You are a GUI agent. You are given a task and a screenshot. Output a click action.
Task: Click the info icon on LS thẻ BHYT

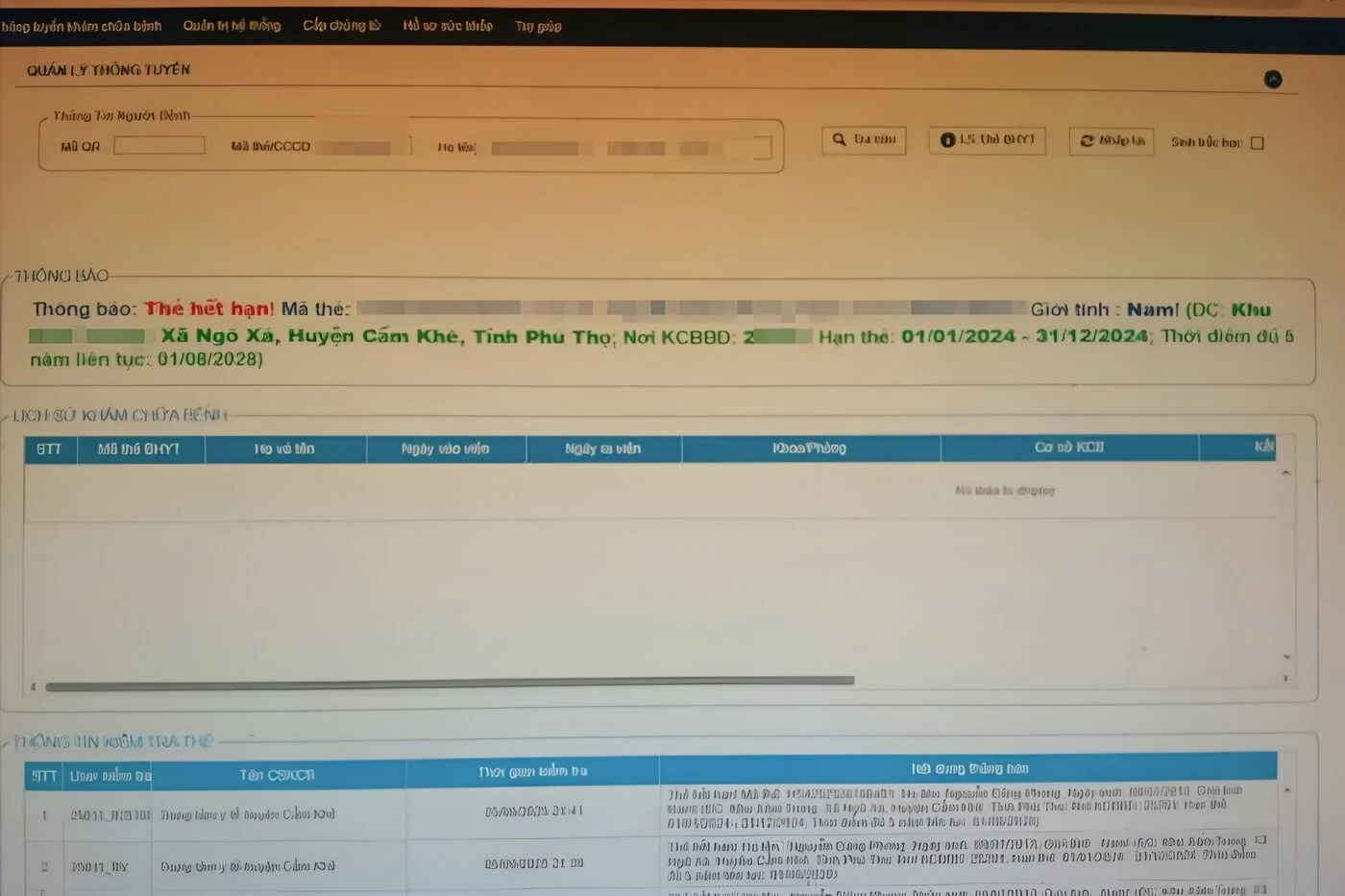[x=947, y=140]
